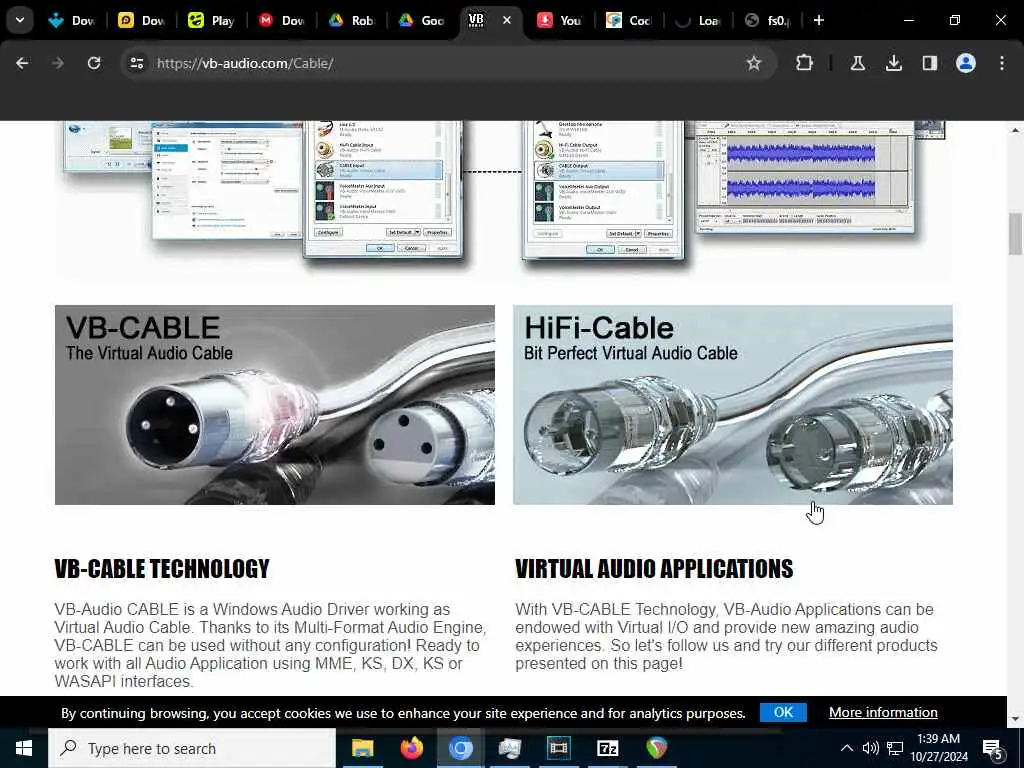Show hidden system tray icons chevron
The image size is (1024, 768).
click(x=846, y=748)
